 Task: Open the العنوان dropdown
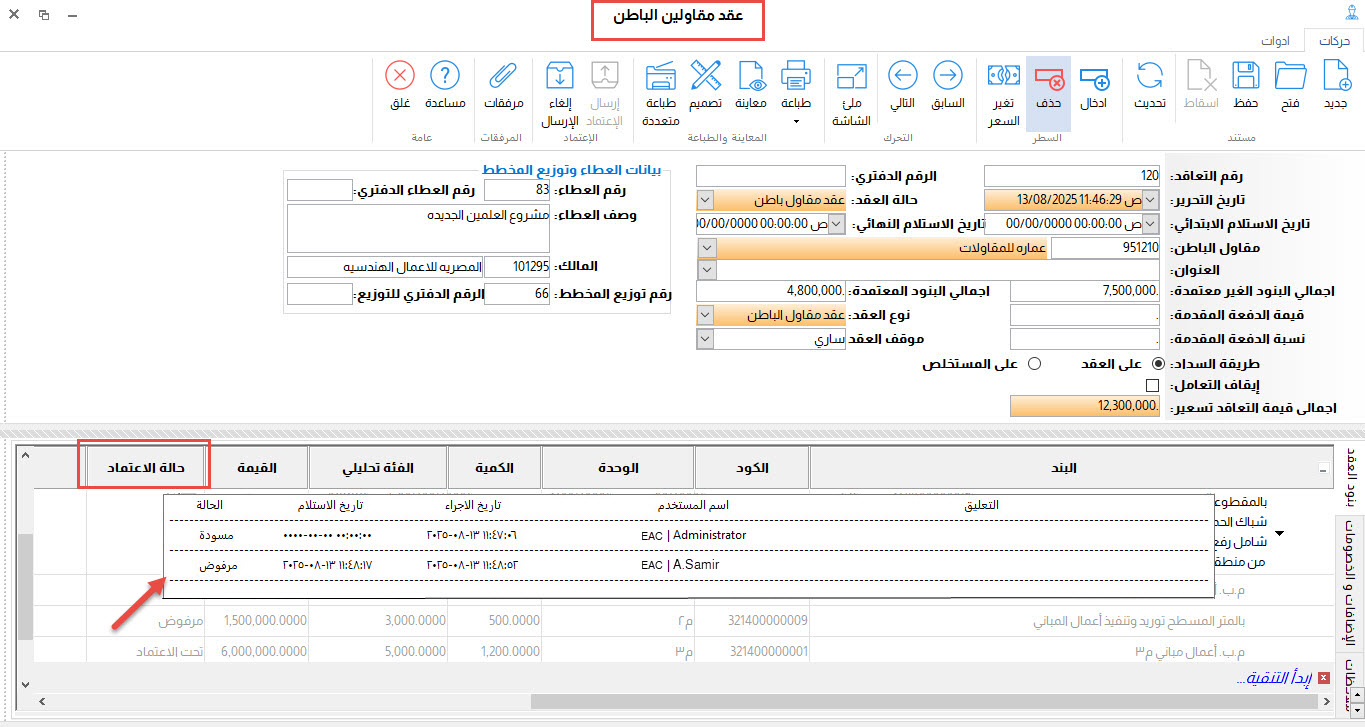click(x=705, y=270)
